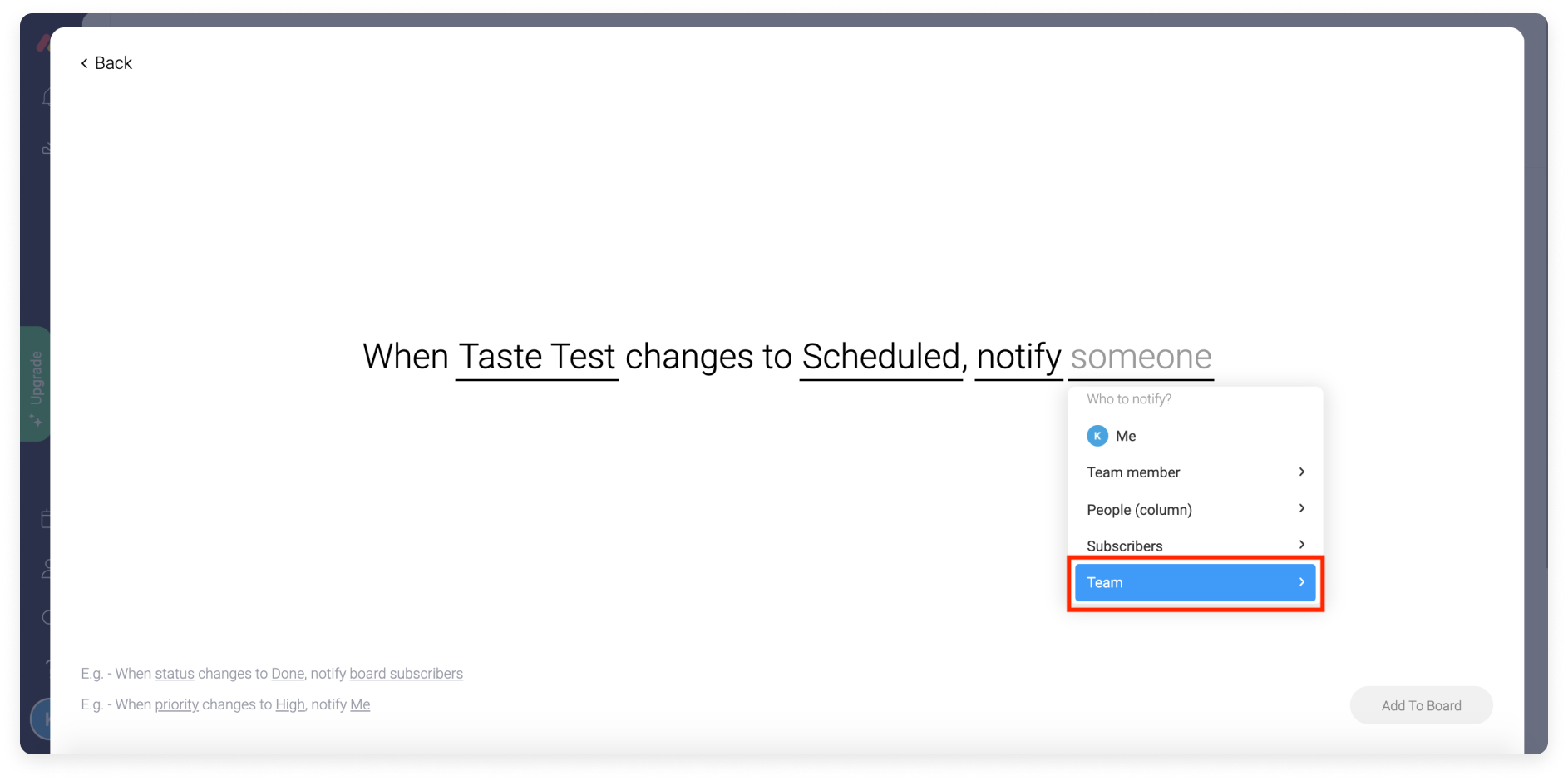Viewport: 1568px width, 781px height.
Task: Click the priority link in the example
Action: click(176, 704)
